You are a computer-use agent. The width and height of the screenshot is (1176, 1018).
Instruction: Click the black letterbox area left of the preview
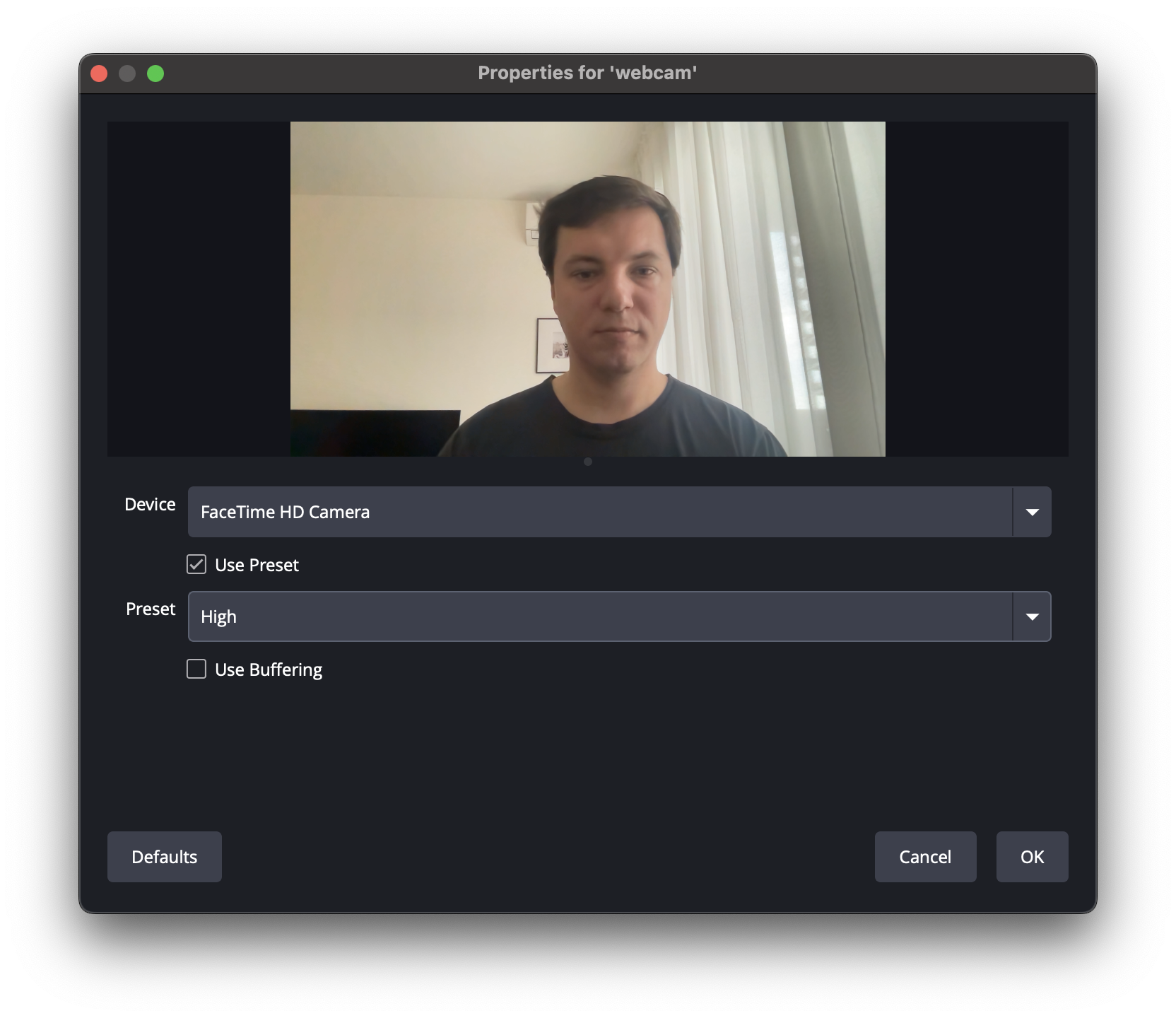198,288
